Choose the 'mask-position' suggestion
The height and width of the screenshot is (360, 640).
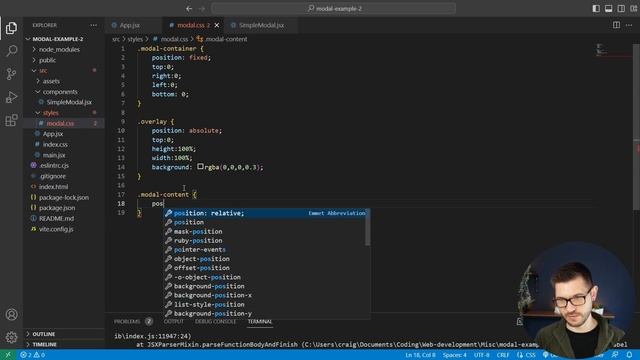264,231
